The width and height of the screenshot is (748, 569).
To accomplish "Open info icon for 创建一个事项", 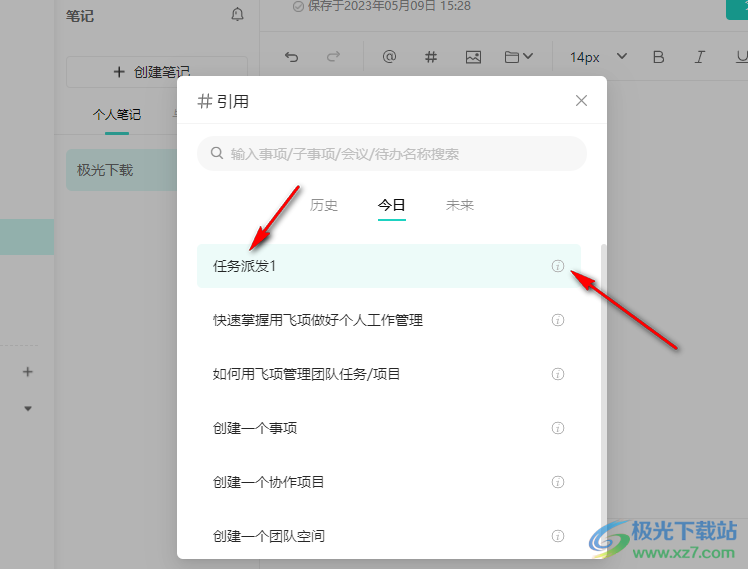I will click(558, 428).
